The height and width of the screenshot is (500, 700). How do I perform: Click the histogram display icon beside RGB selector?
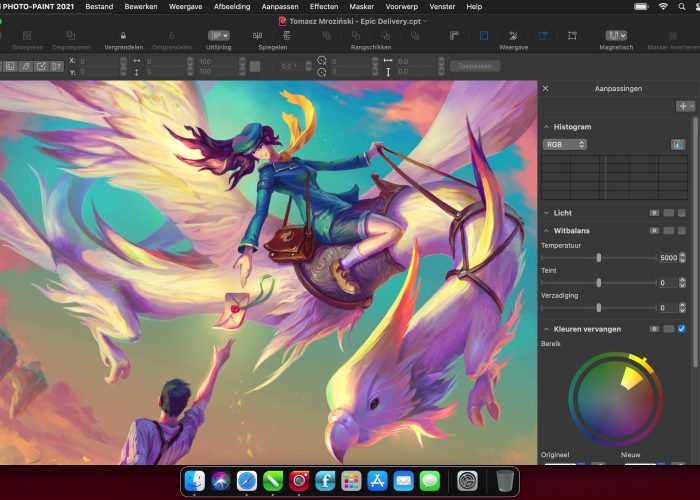[678, 145]
